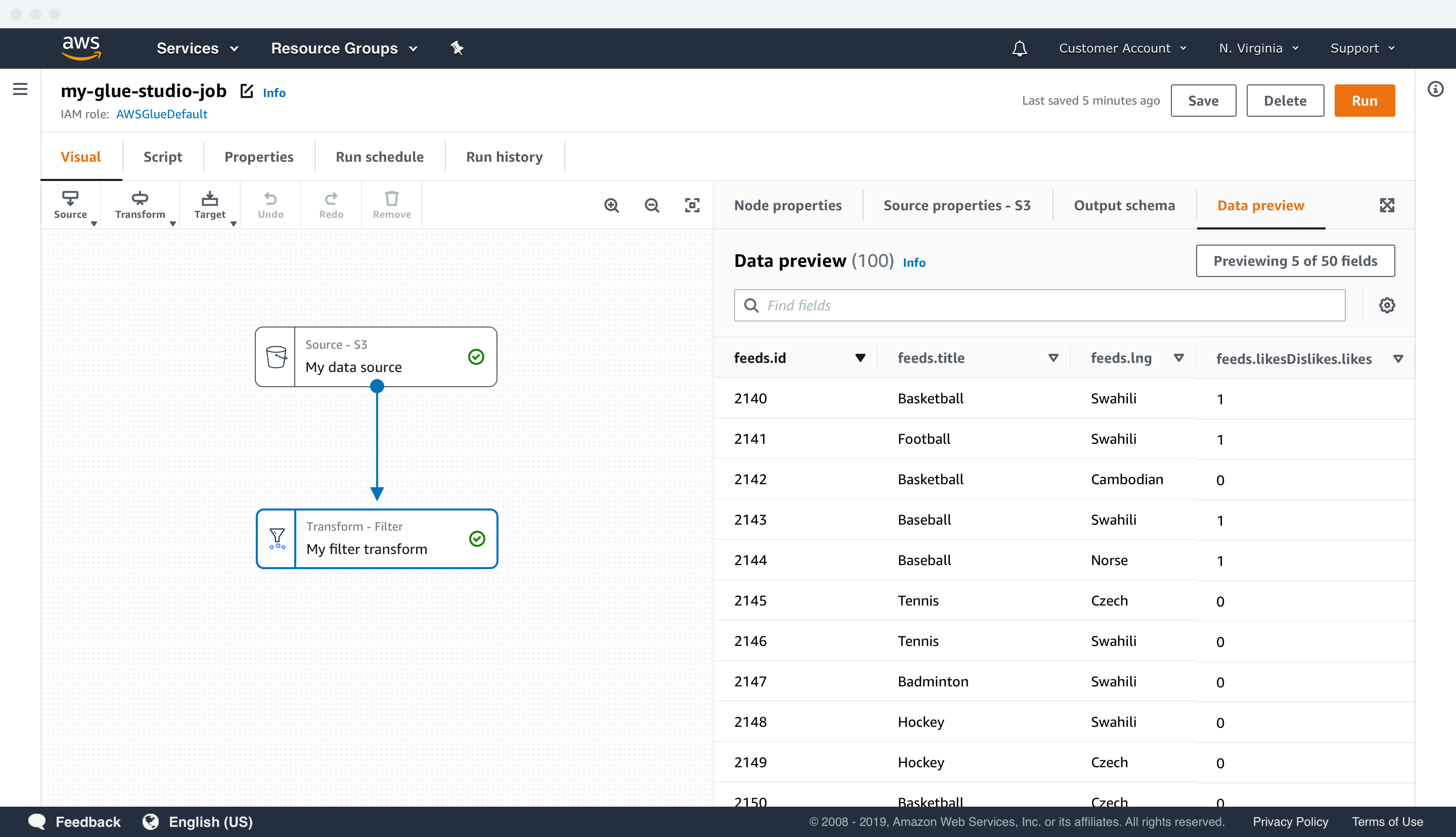The width and height of the screenshot is (1456, 837).
Task: Click the Cambodian language cell
Action: coord(1127,479)
